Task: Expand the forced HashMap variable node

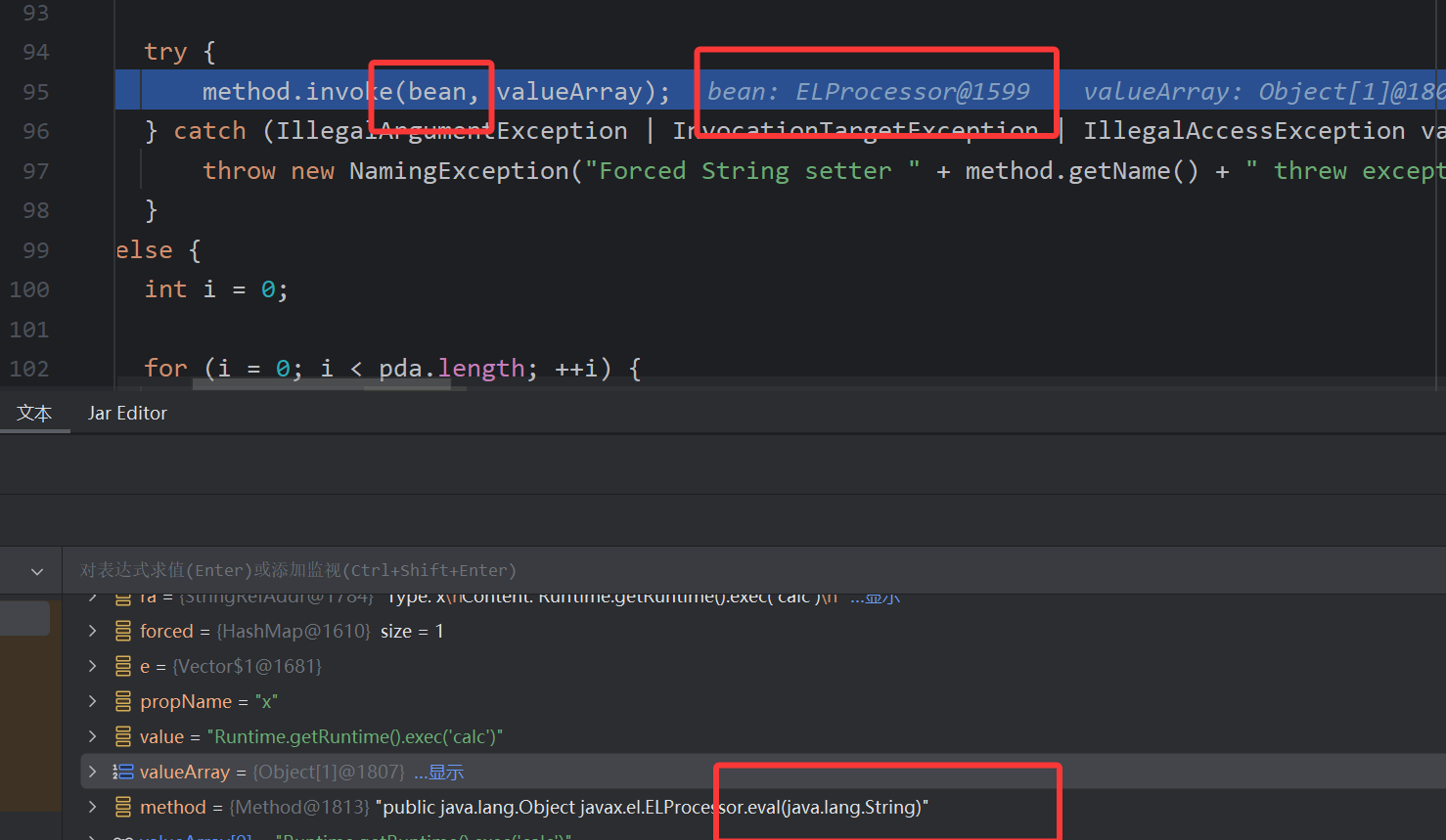Action: coord(93,632)
